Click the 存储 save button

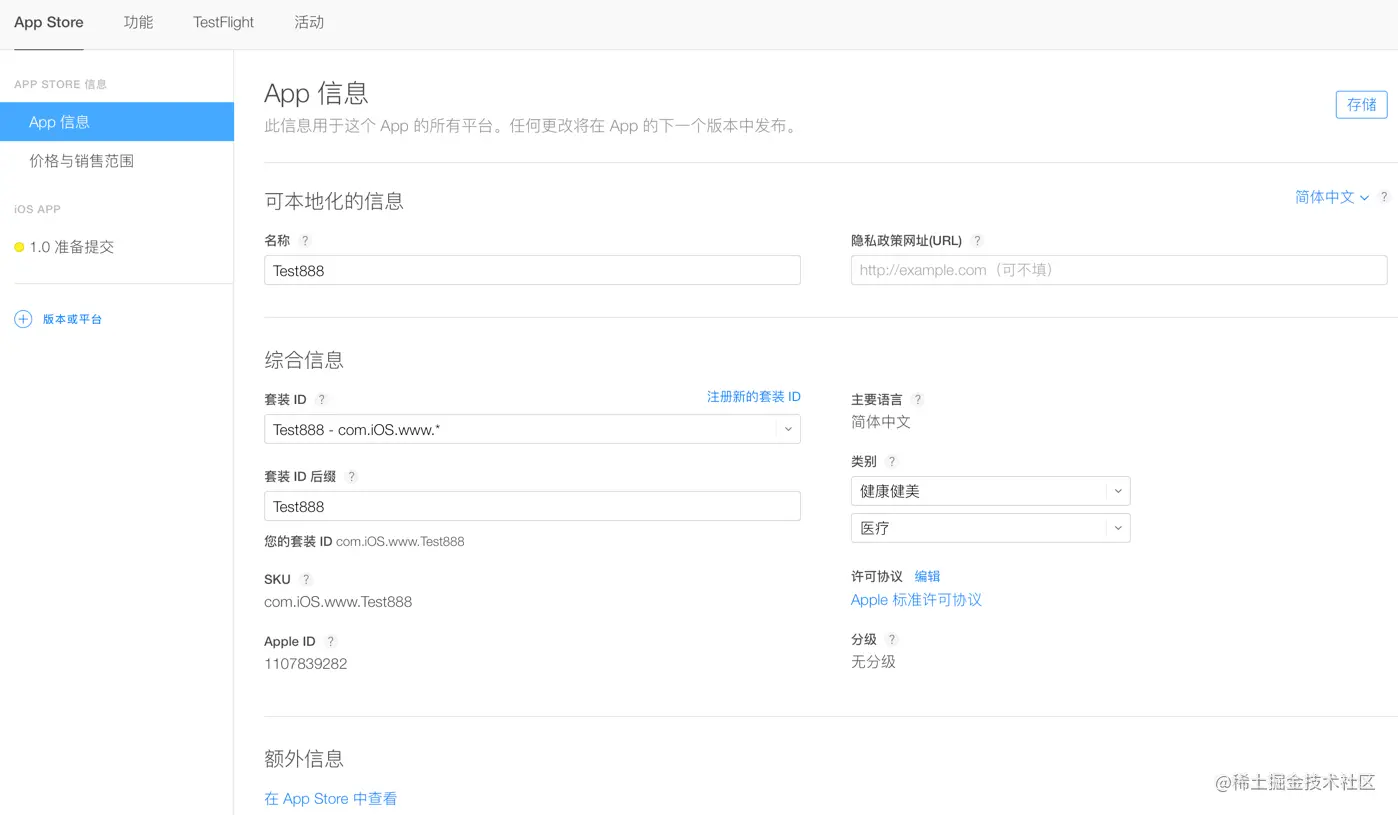click(1361, 104)
